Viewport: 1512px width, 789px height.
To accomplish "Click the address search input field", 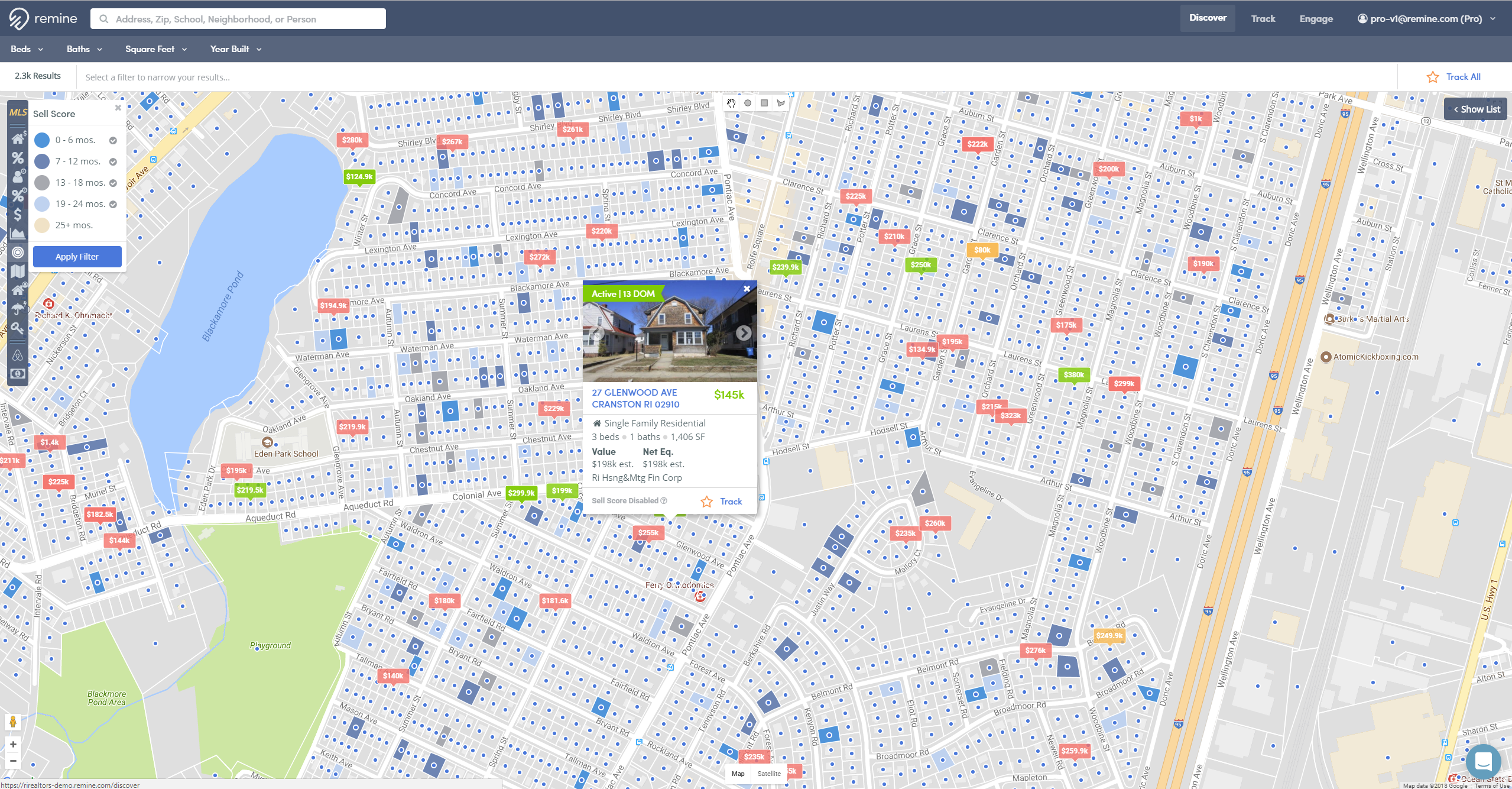I will (238, 18).
